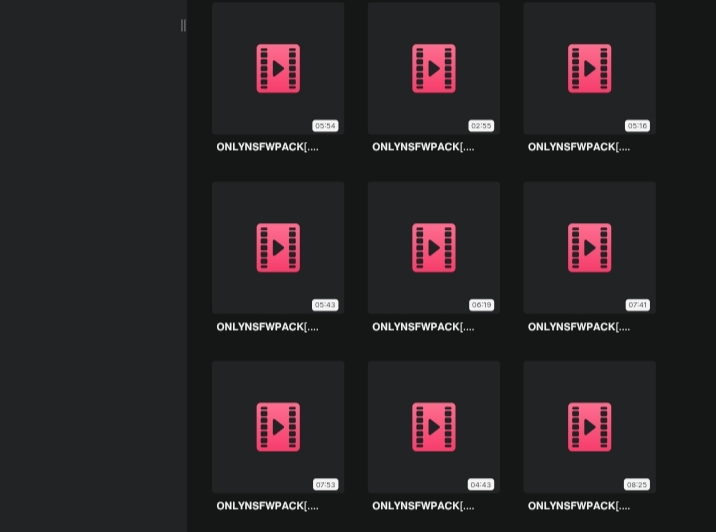The width and height of the screenshot is (716, 532).
Task: Select the ONLYNSFWPACK file name under the 02:55 video
Action: [x=423, y=147]
